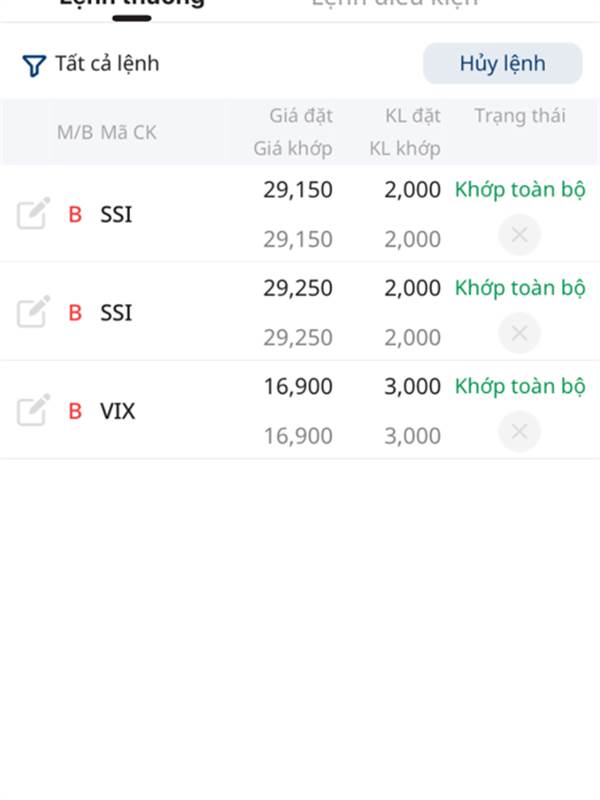Click the 'Trạng thái' column header
This screenshot has width=600, height=800.
519,115
